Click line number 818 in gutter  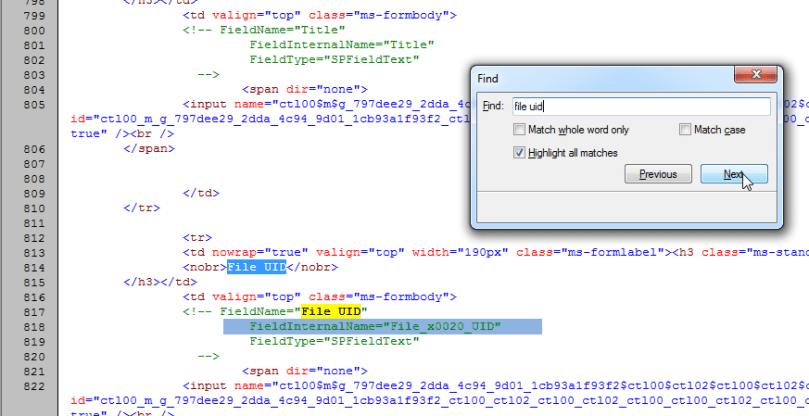coord(33,326)
